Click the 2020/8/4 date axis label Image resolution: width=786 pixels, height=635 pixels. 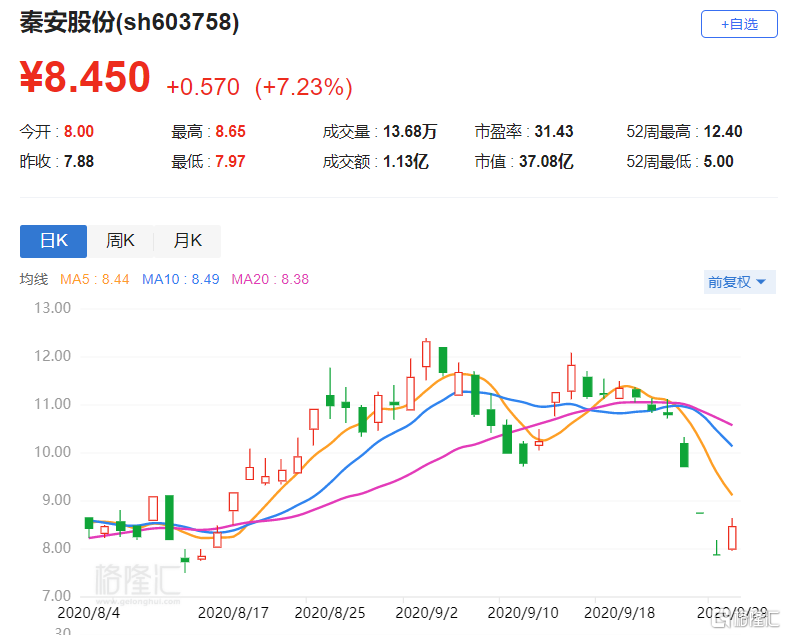point(89,613)
